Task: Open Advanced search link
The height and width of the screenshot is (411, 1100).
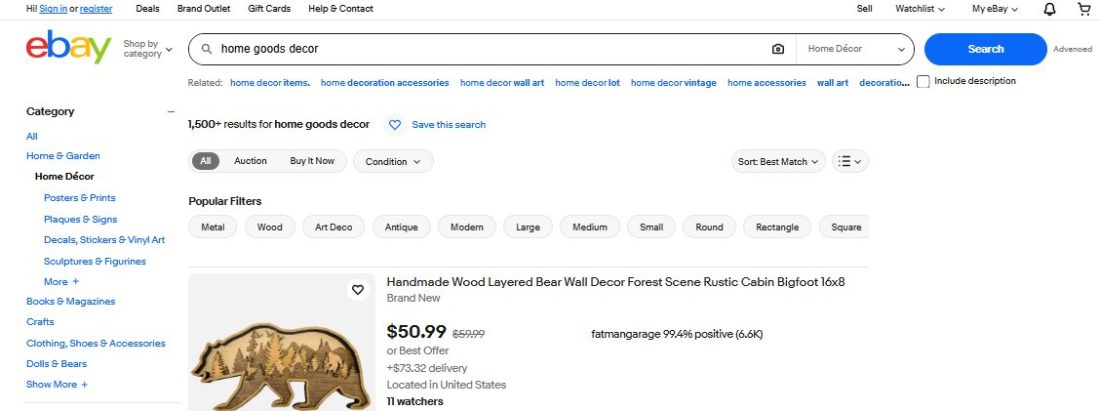Action: click(1073, 49)
